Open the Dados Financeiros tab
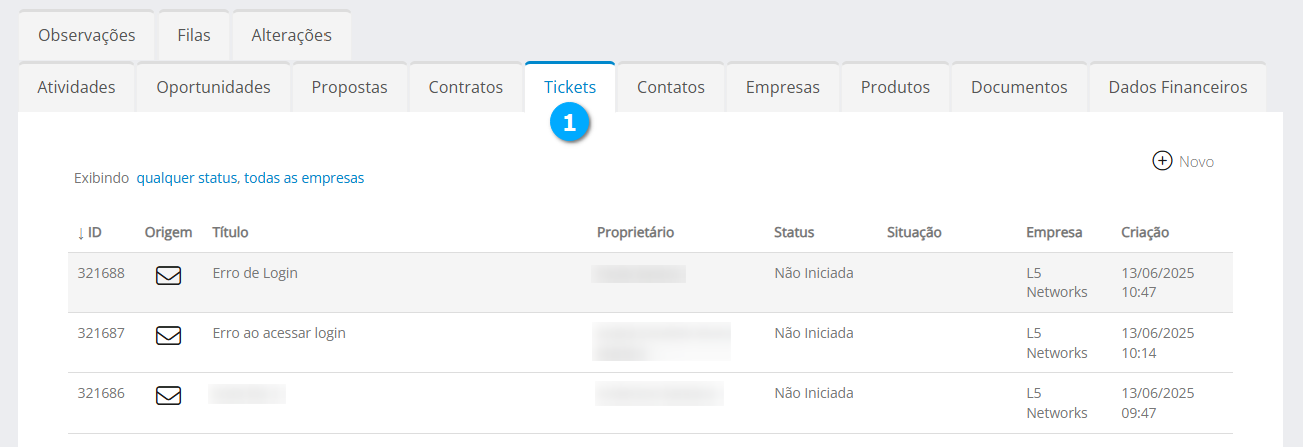The image size is (1303, 447). click(1177, 87)
